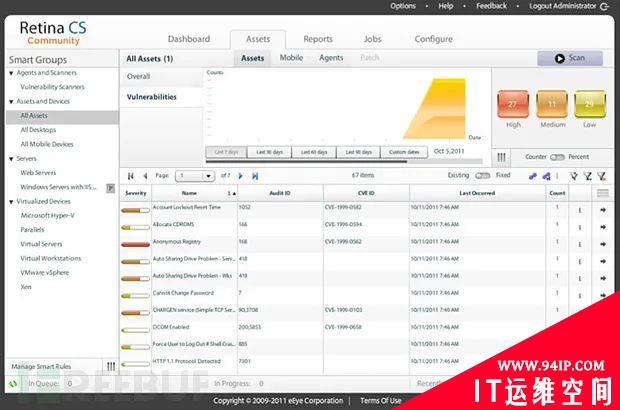Select Microsoft Hyper-V smart group

47,215
